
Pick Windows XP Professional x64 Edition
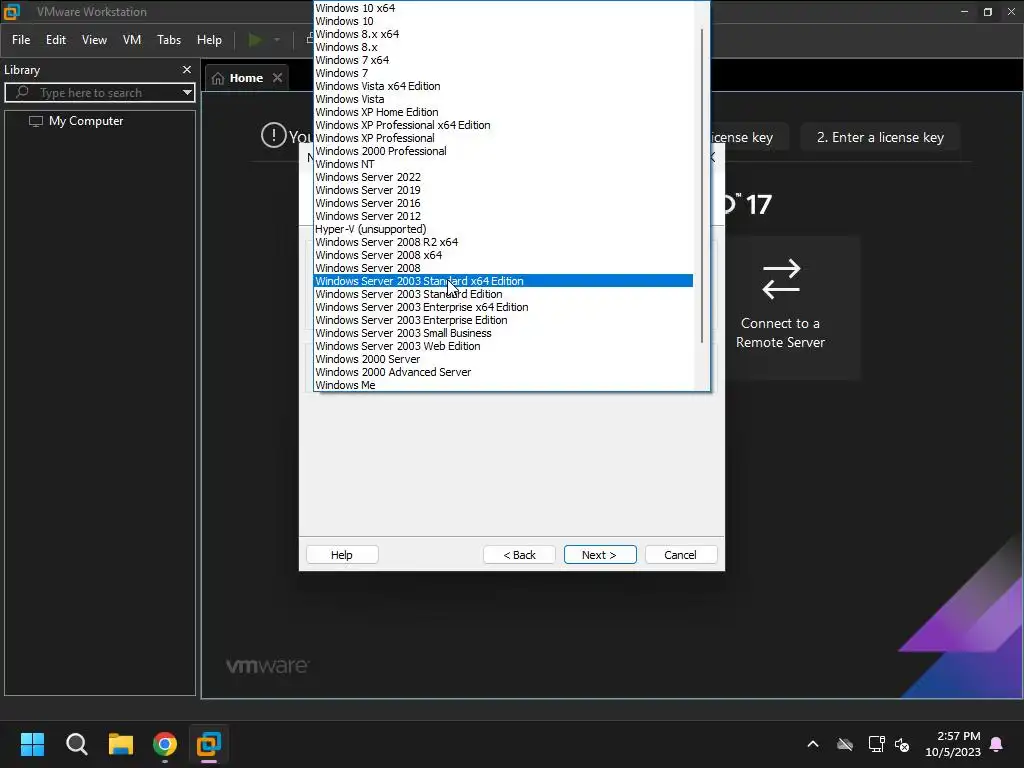coord(504,125)
